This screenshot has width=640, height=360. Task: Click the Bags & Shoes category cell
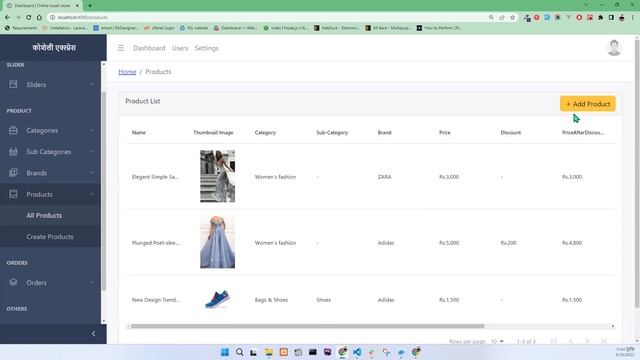(271, 300)
